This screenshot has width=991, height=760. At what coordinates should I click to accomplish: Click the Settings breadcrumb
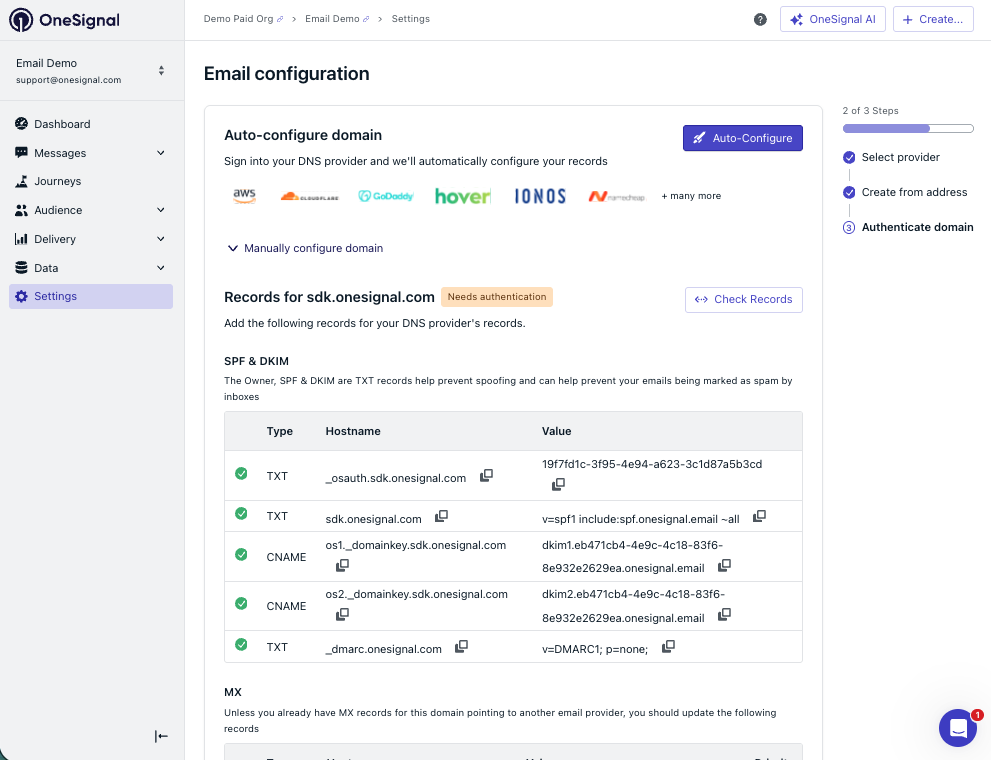pos(411,19)
